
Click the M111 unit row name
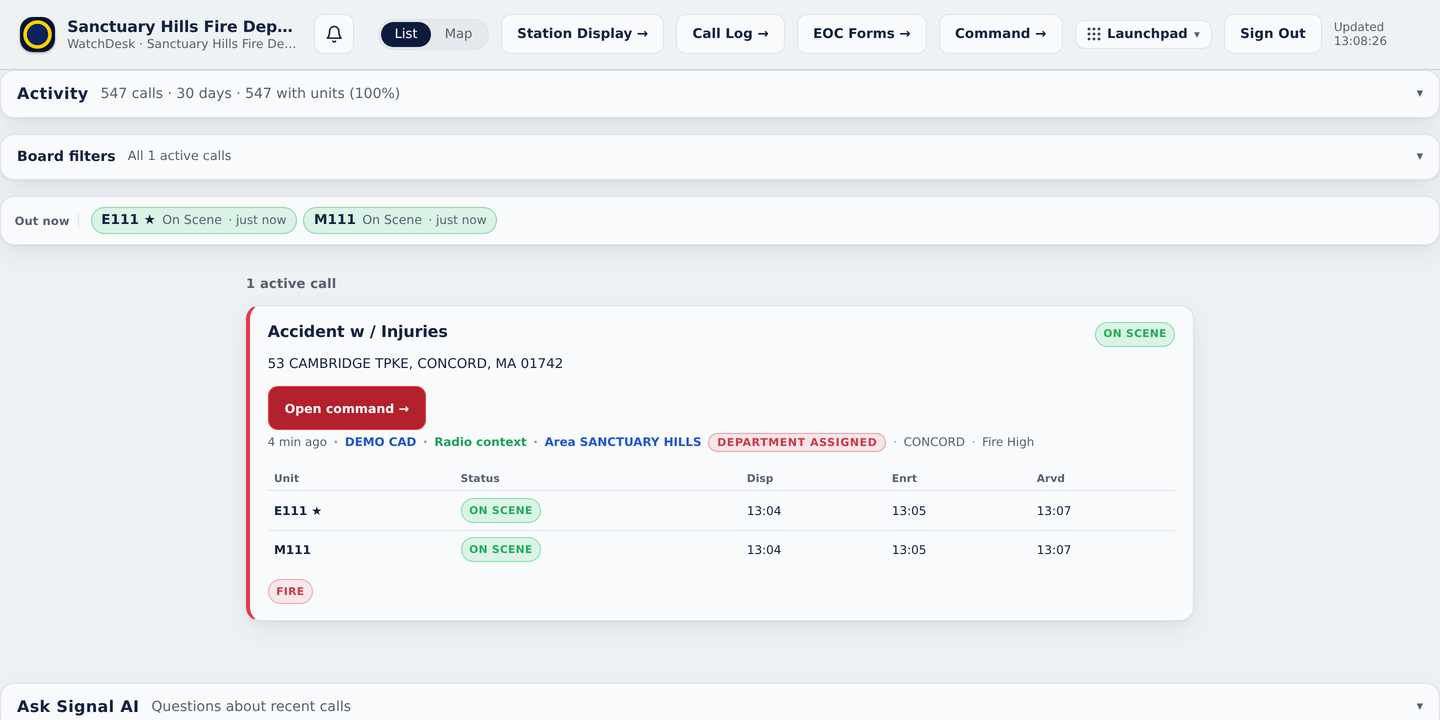[292, 550]
